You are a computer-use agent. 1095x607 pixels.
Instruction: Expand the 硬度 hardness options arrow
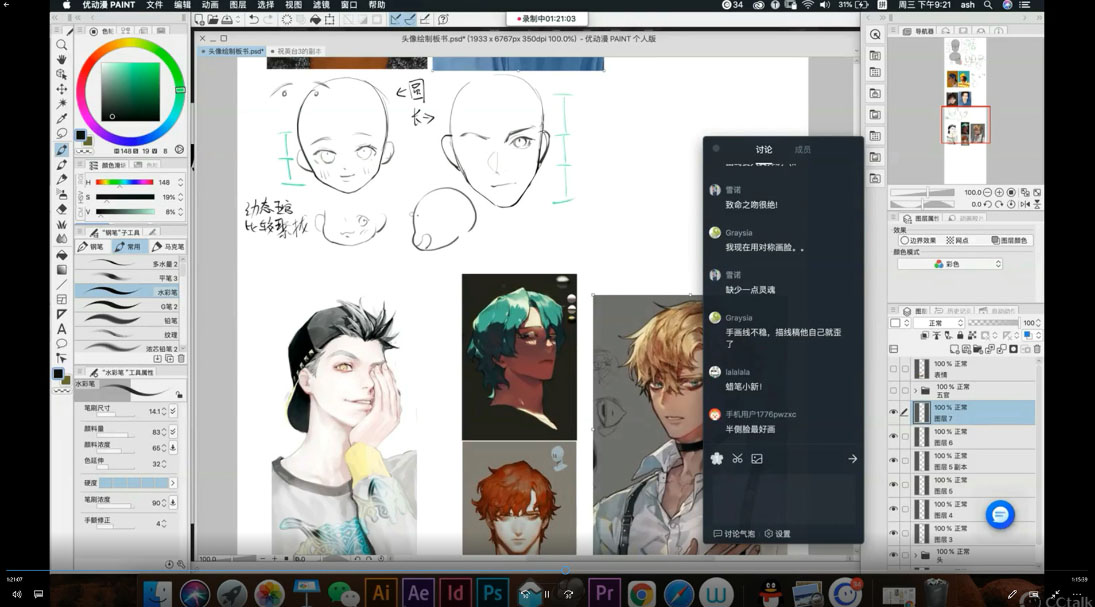(x=172, y=483)
